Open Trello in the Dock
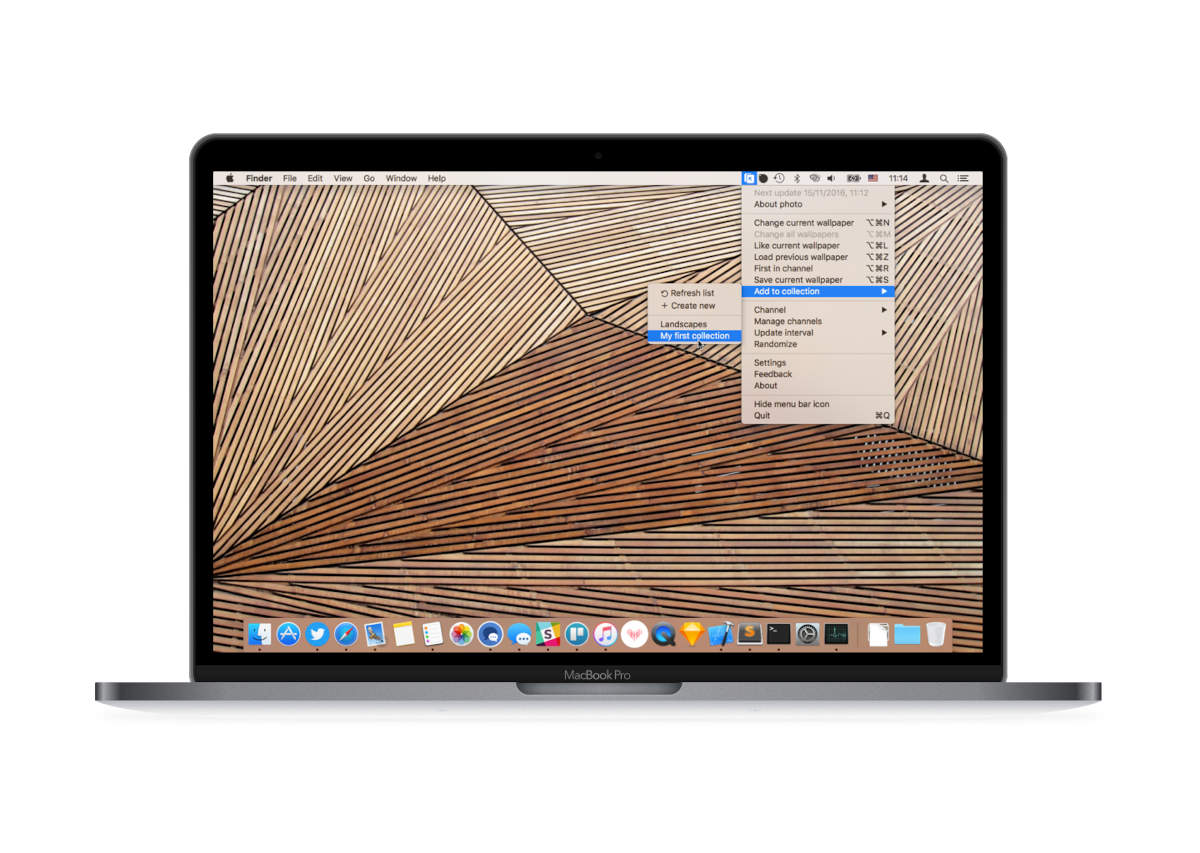The width and height of the screenshot is (1200, 853). 576,634
